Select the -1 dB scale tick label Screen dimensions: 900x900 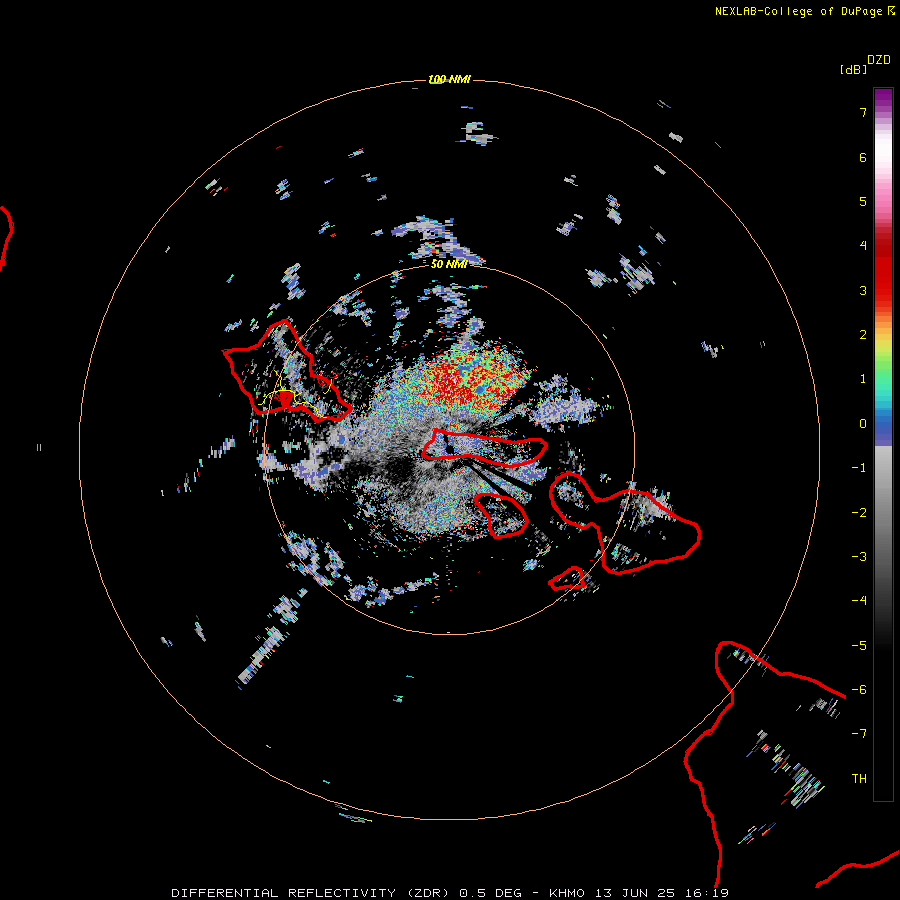[859, 468]
